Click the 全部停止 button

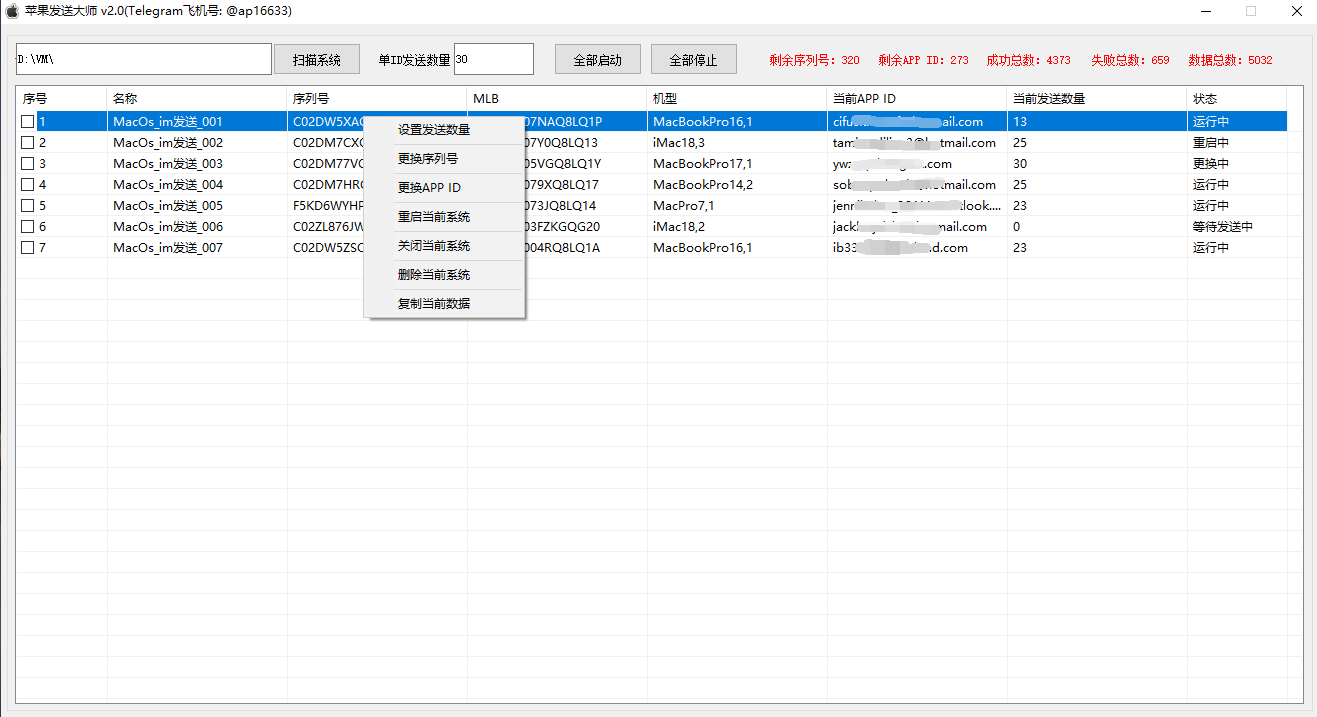(694, 60)
